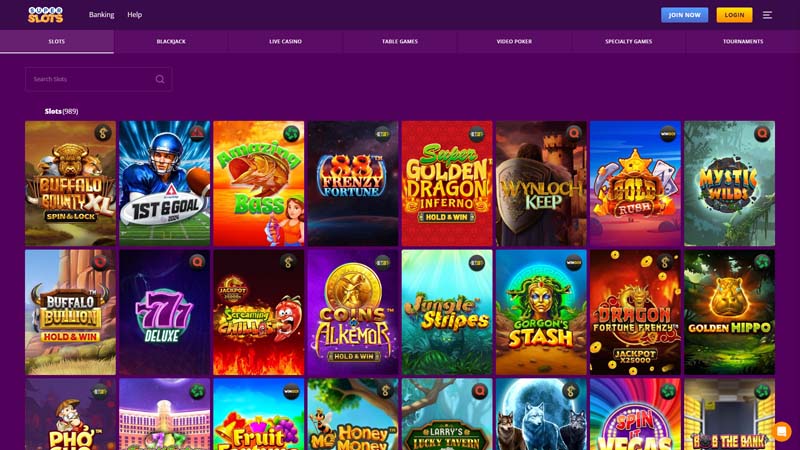Click provider badge on Honey Money

tap(385, 391)
